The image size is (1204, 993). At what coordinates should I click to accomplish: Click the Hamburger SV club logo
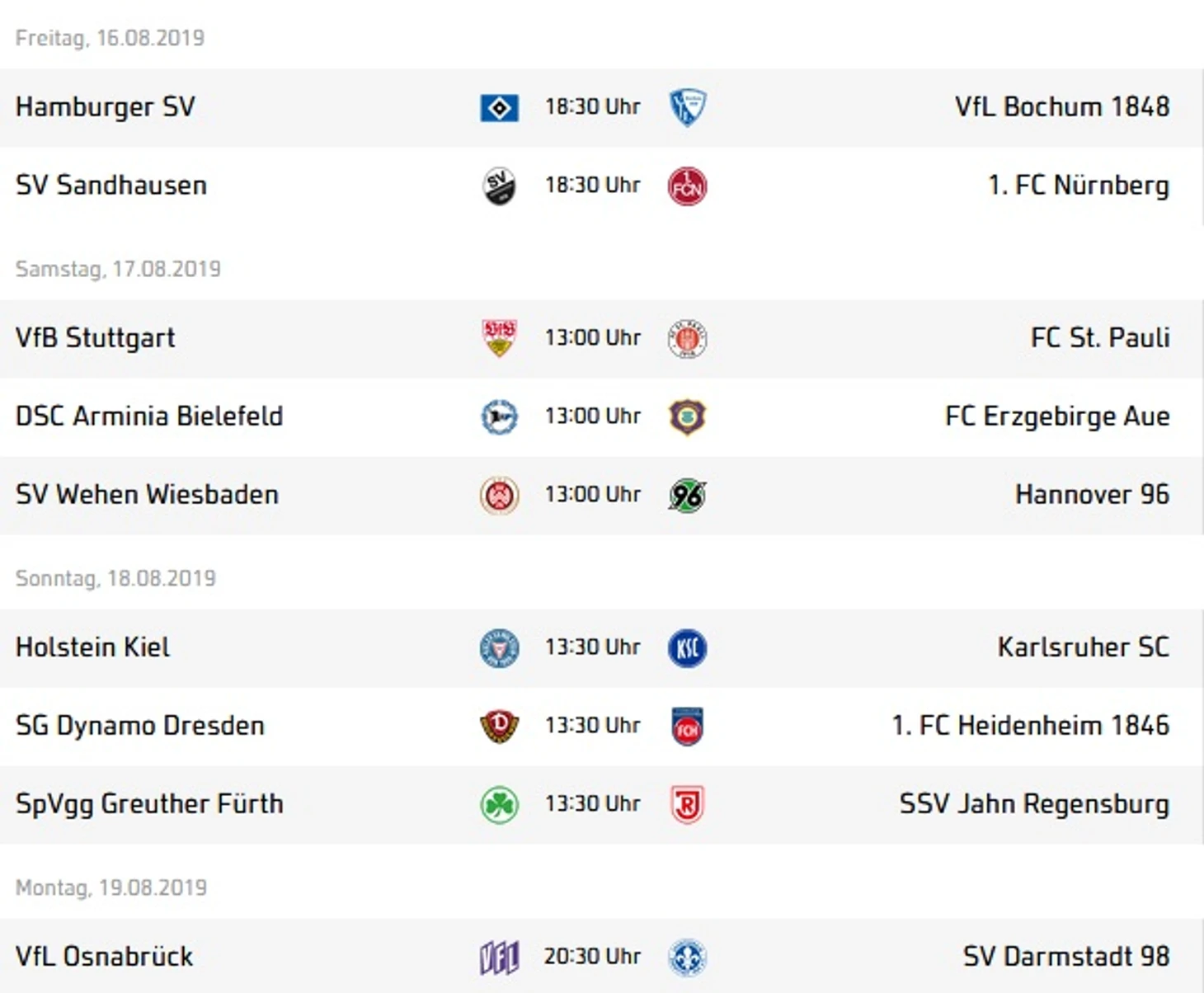tap(499, 108)
